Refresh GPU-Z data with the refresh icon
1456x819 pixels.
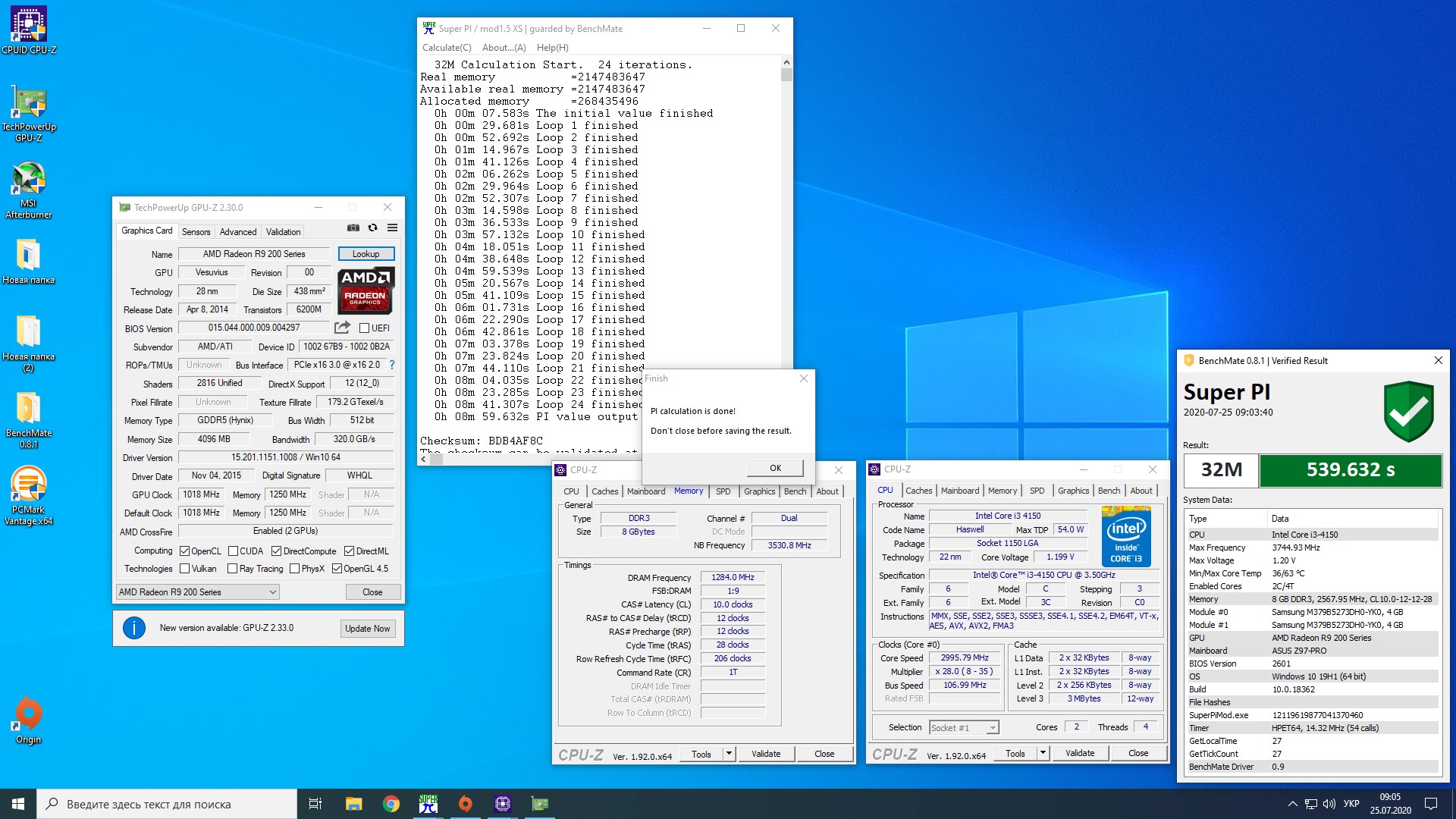click(372, 227)
